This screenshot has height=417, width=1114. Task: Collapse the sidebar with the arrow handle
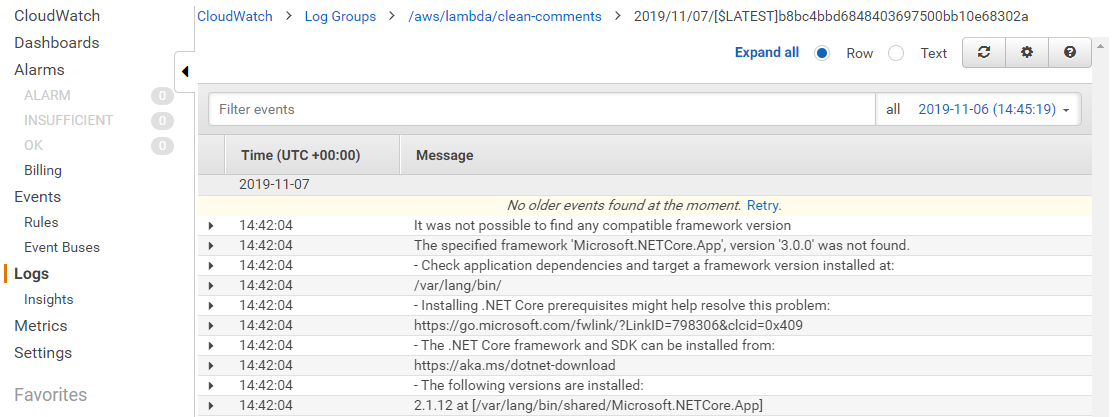pos(185,72)
